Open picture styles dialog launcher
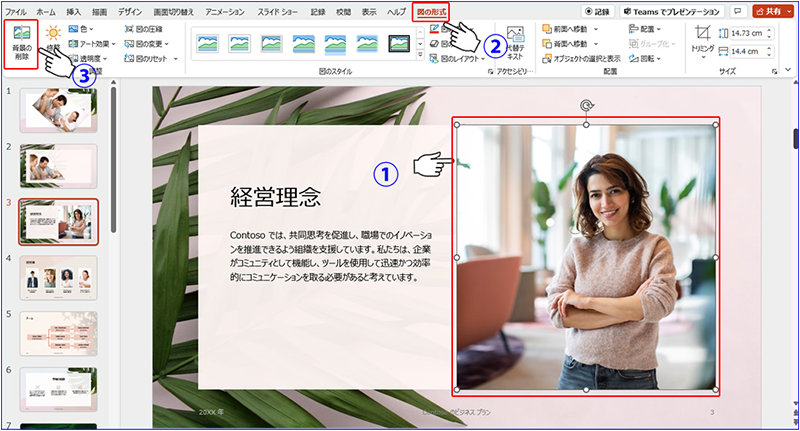800x431 pixels. pos(490,72)
